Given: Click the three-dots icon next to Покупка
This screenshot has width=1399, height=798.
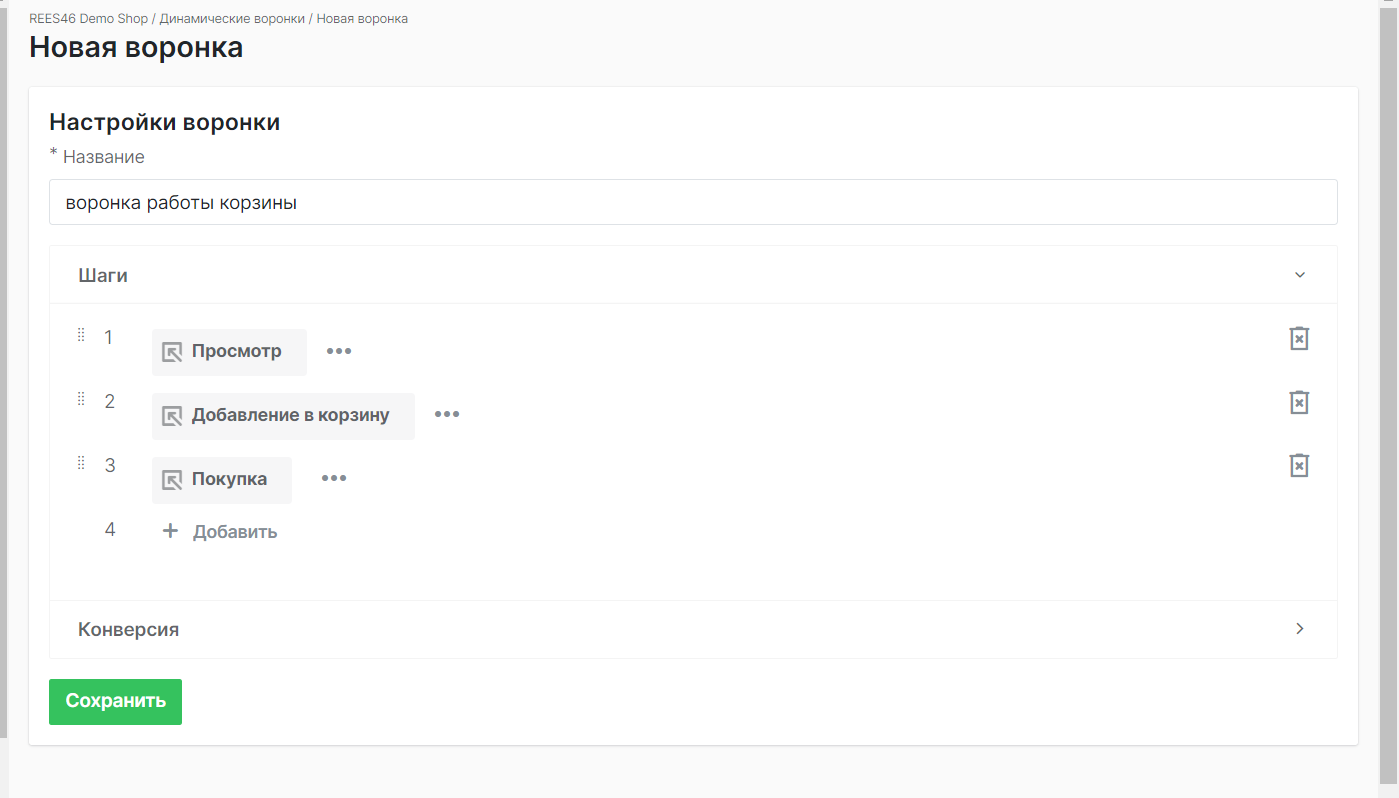Looking at the screenshot, I should click(333, 479).
